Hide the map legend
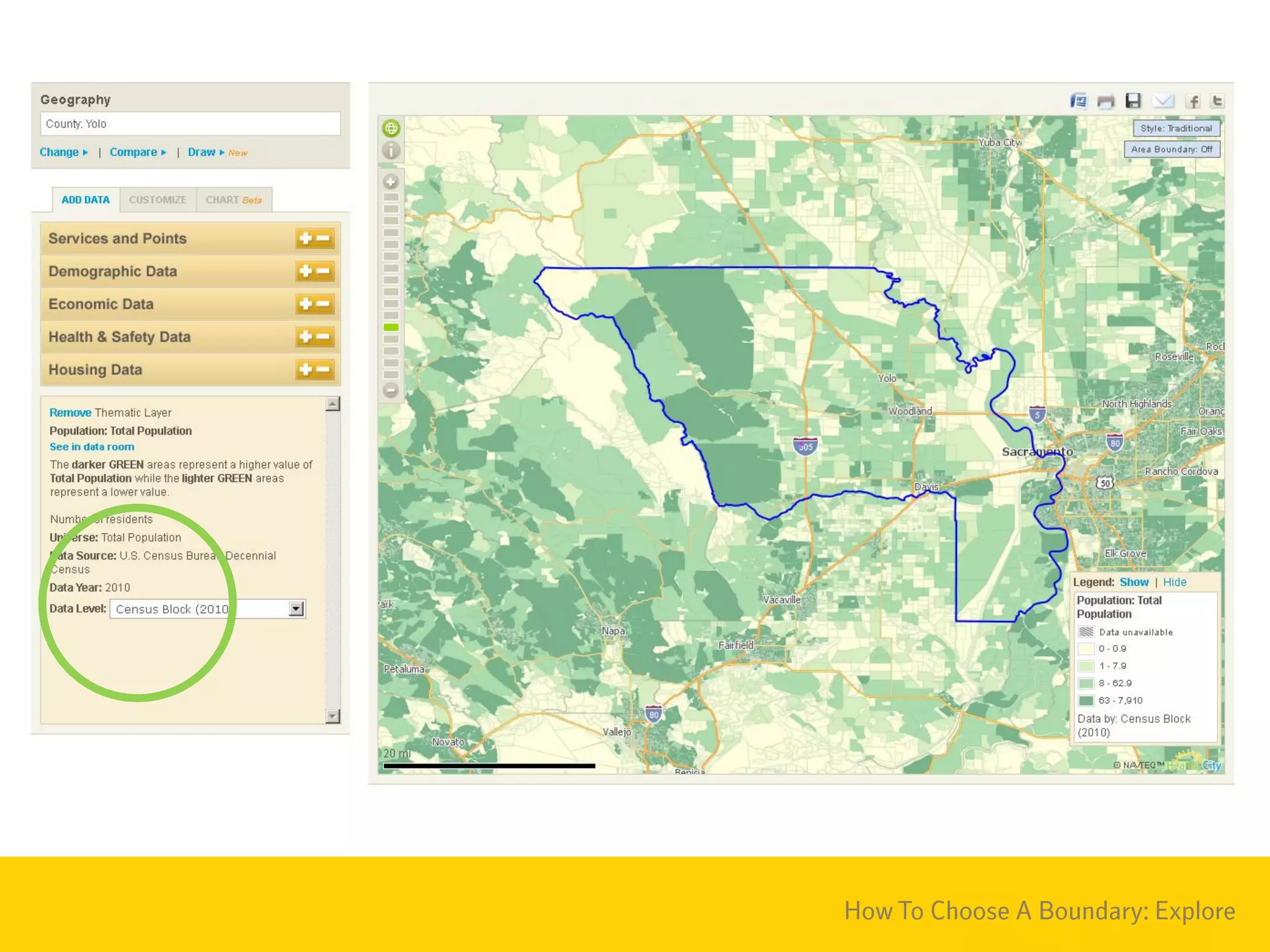The width and height of the screenshot is (1270, 952). pos(1175,582)
